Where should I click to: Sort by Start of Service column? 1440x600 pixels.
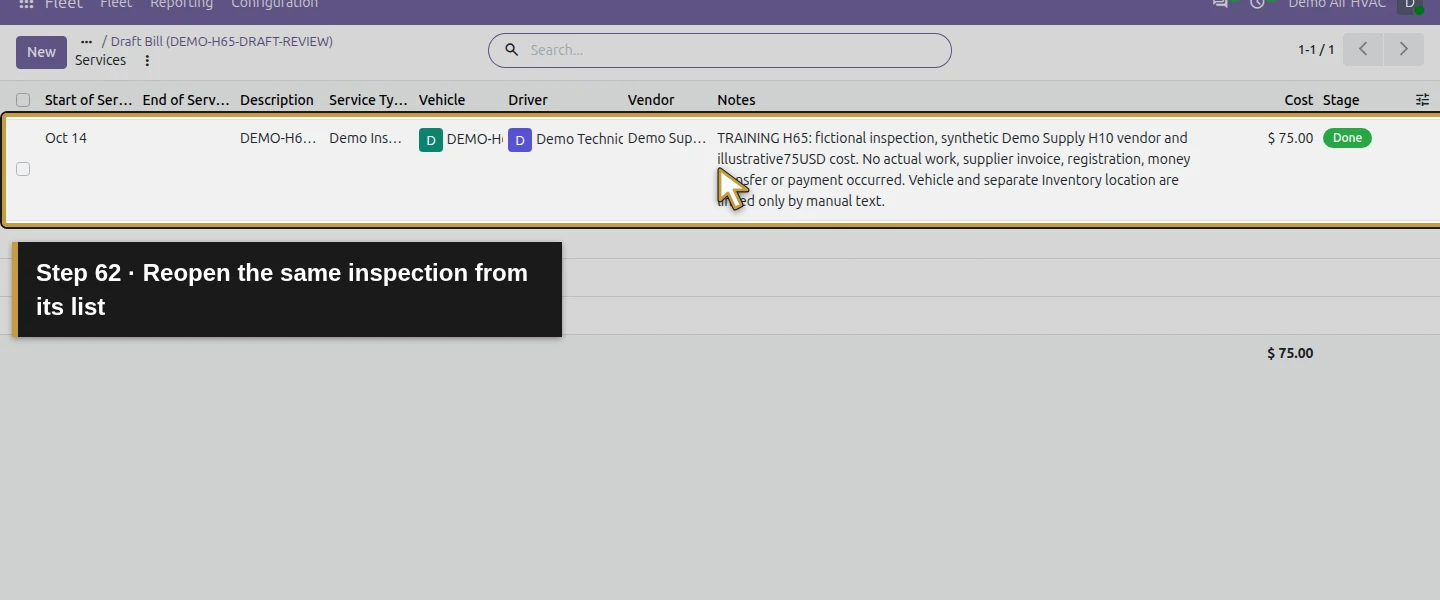[x=88, y=100]
